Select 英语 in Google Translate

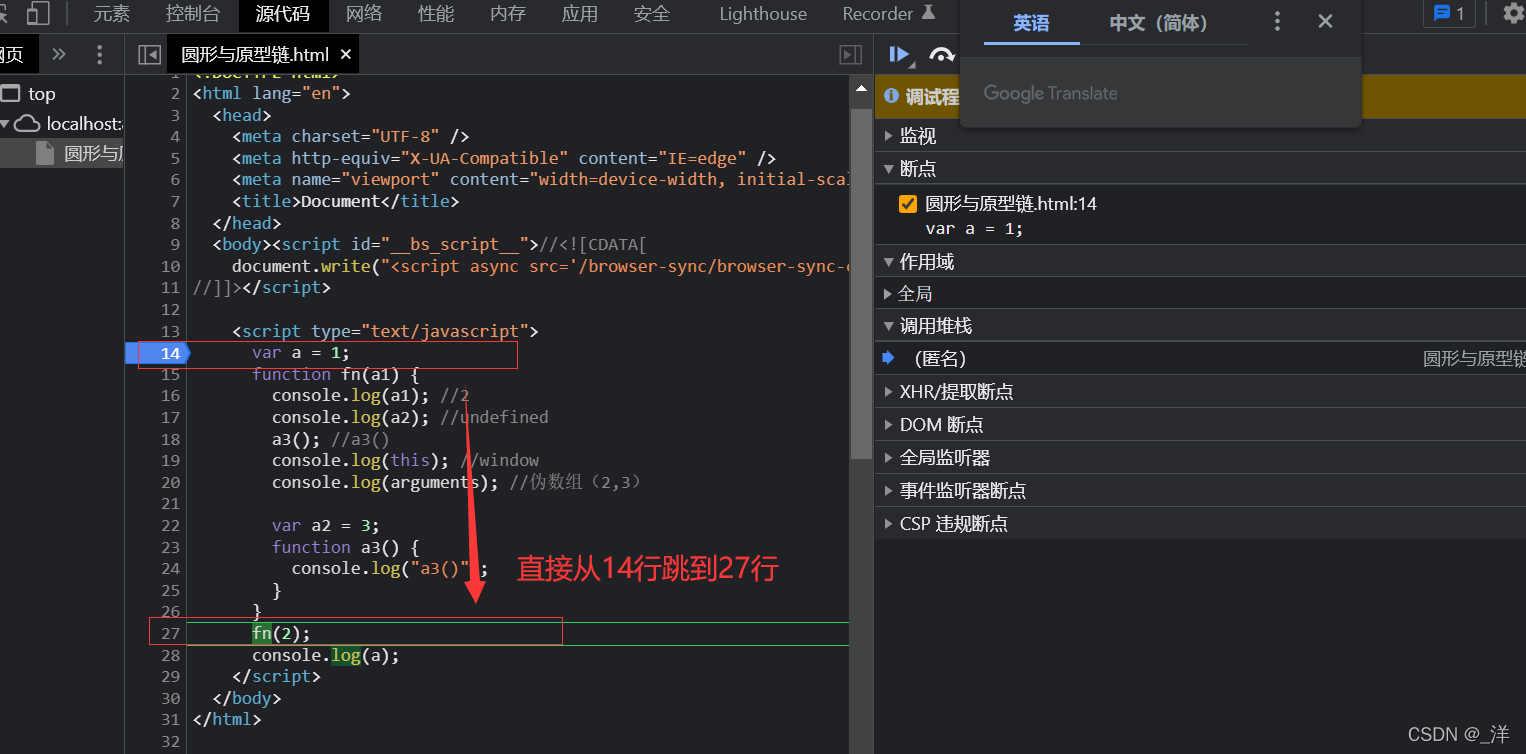1031,23
